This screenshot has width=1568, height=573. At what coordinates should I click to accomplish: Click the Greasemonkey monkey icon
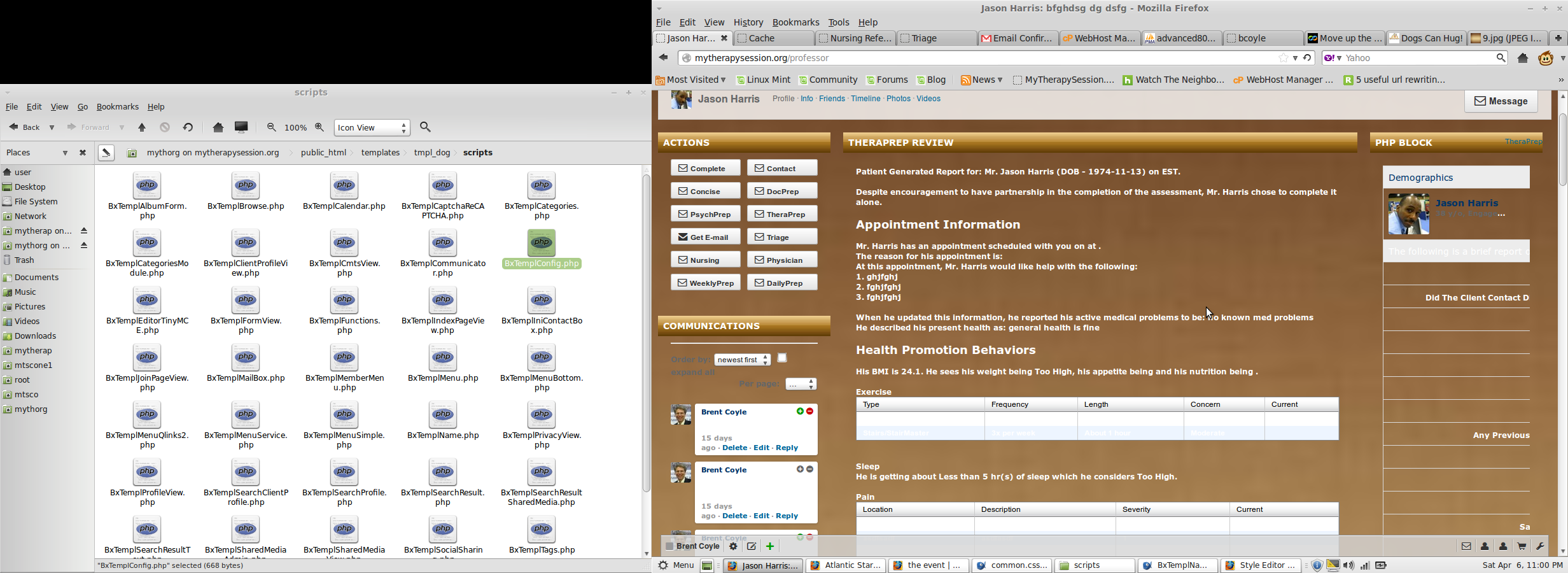click(1546, 58)
